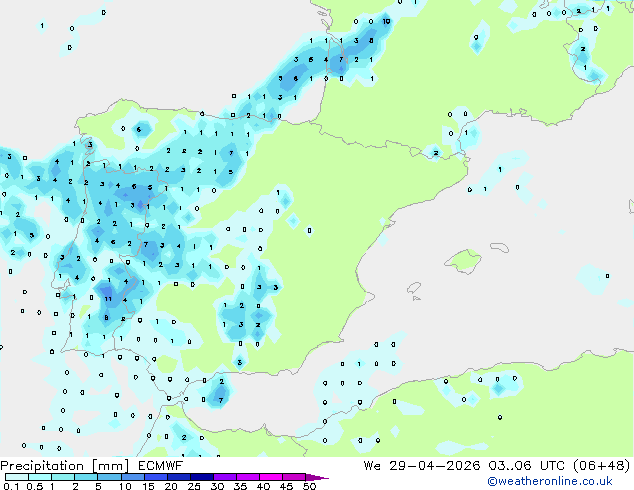Screen dimensions: 634x490
Task: Click the 1–2 mm legend color swatch
Action: point(63,477)
